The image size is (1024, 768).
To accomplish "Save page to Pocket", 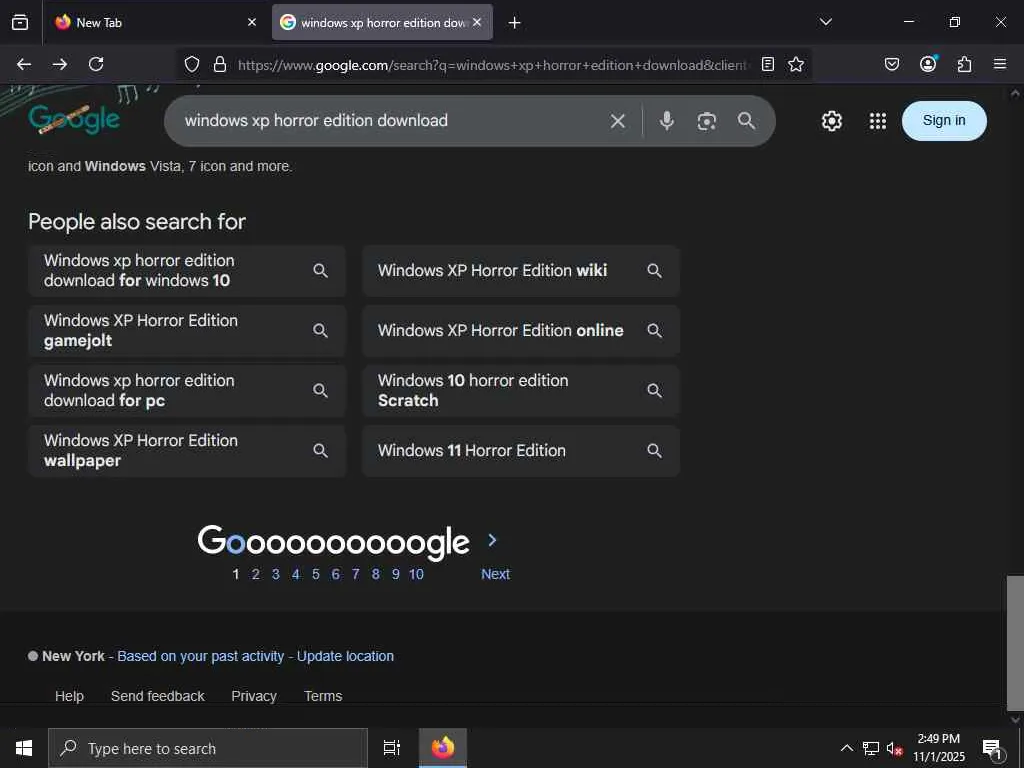I will coord(892,64).
